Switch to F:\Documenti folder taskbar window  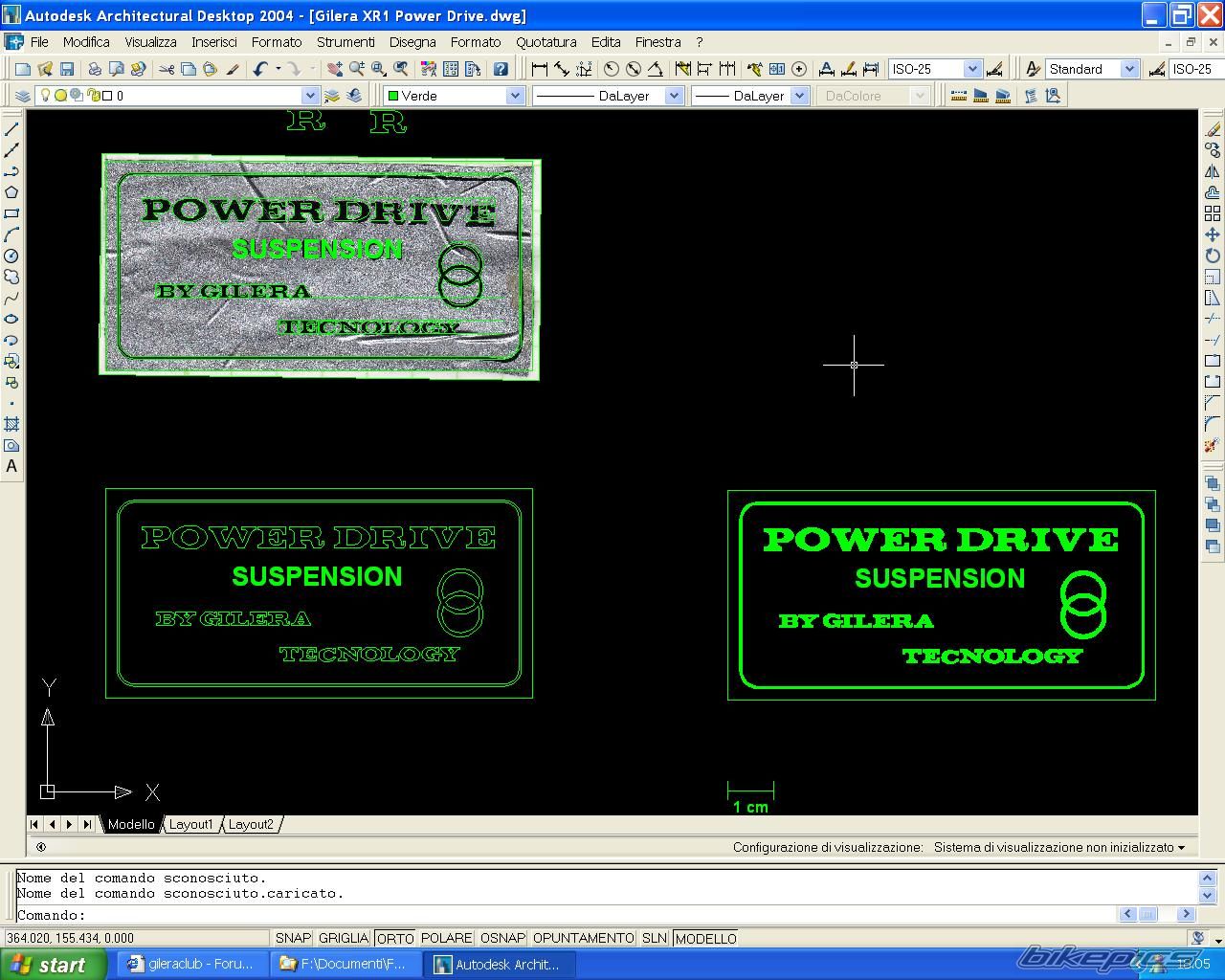[x=345, y=965]
